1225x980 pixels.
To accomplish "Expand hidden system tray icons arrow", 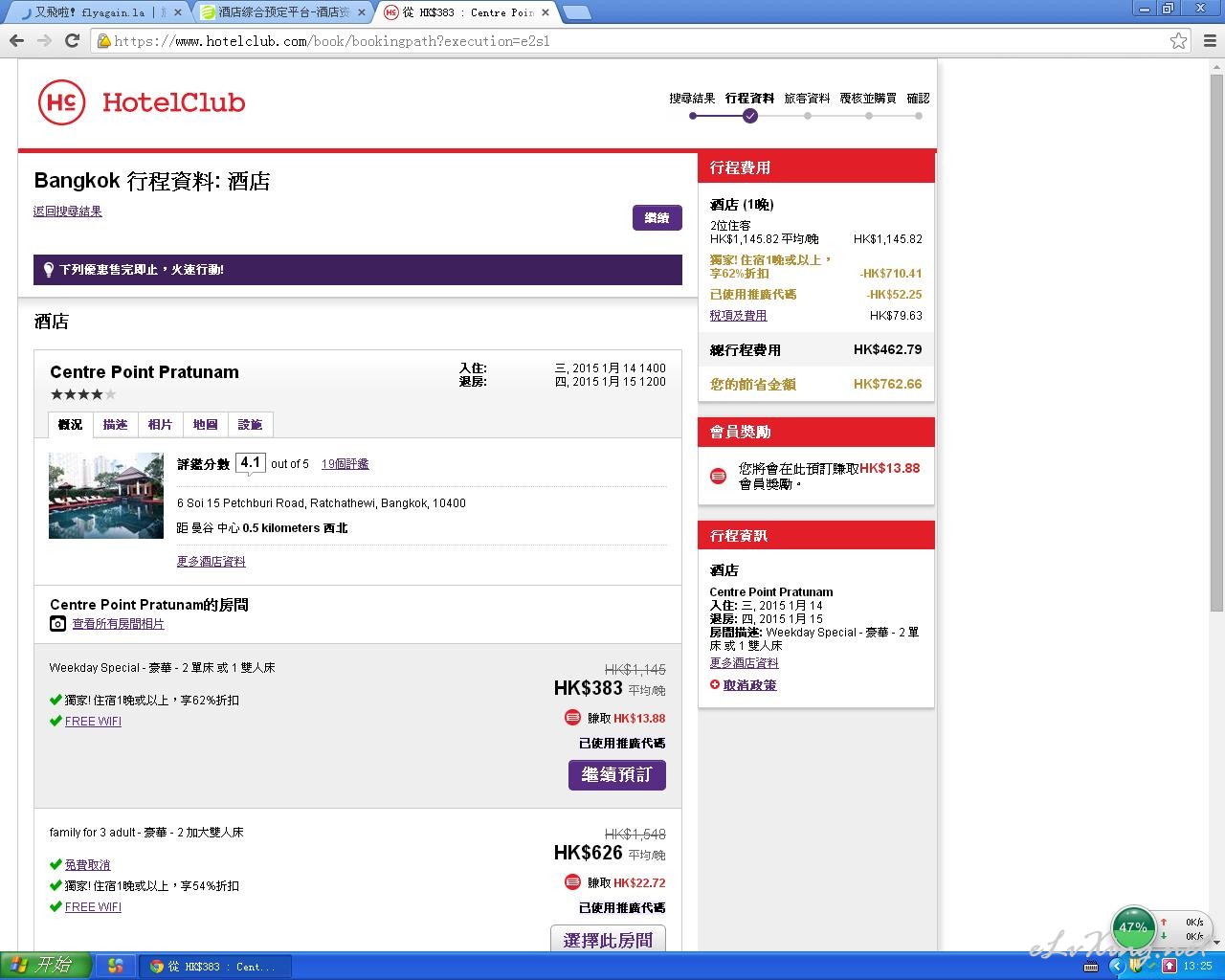I will tap(1116, 967).
